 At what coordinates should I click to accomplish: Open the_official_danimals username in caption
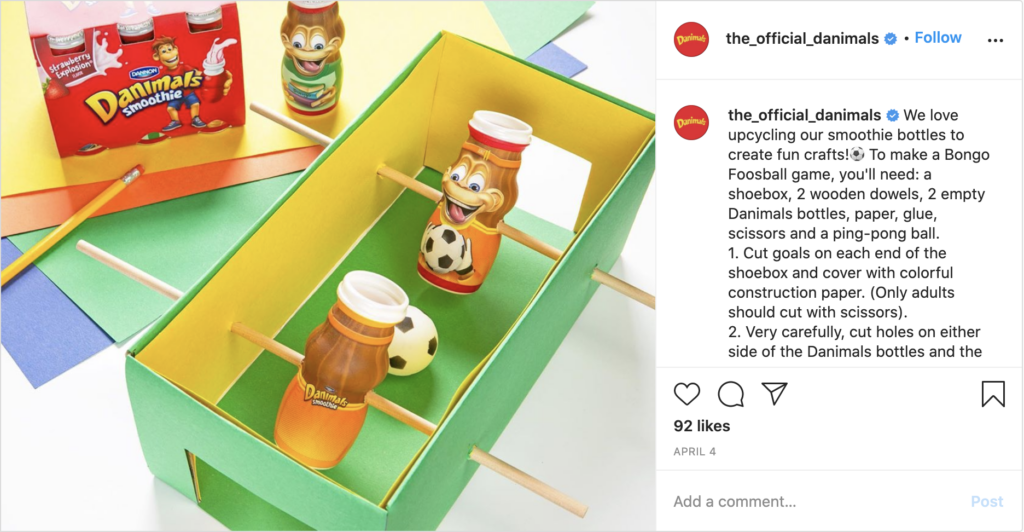(x=805, y=115)
